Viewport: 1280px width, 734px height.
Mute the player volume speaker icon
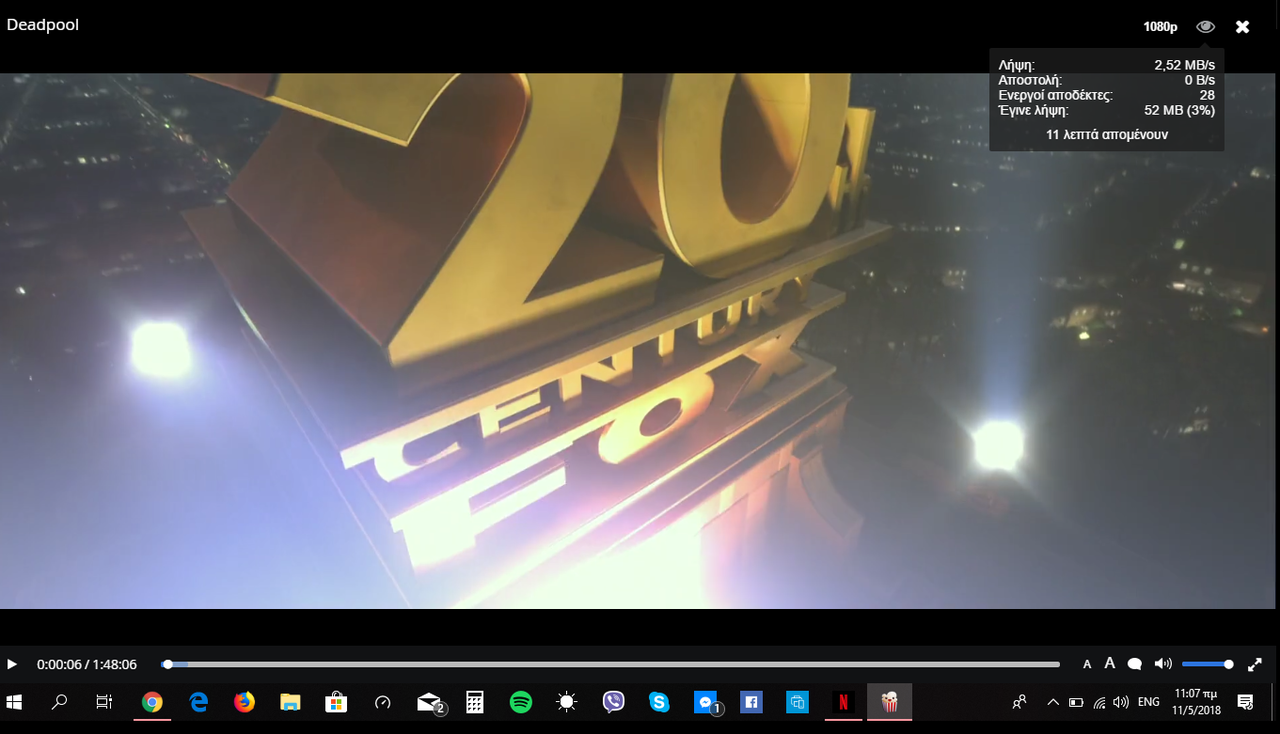[1163, 664]
